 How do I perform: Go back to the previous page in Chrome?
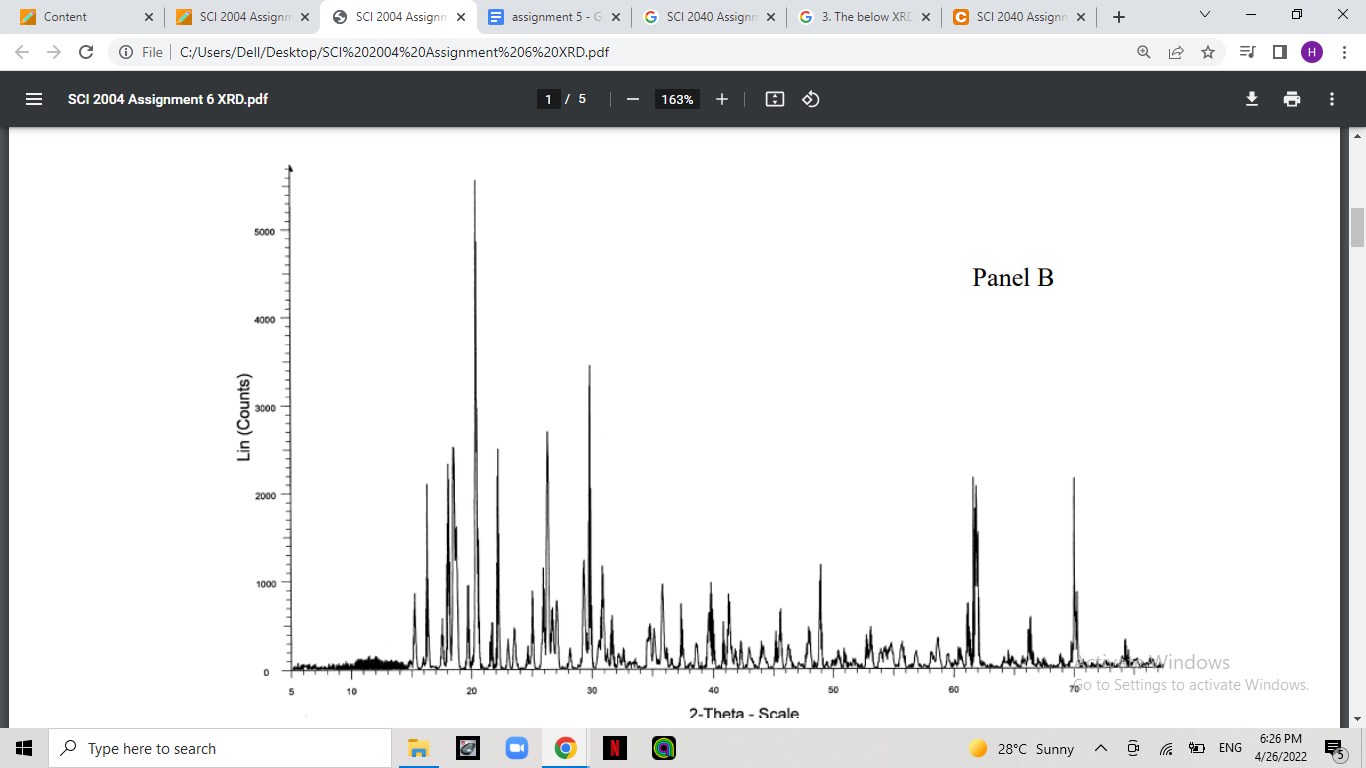pyautogui.click(x=22, y=52)
